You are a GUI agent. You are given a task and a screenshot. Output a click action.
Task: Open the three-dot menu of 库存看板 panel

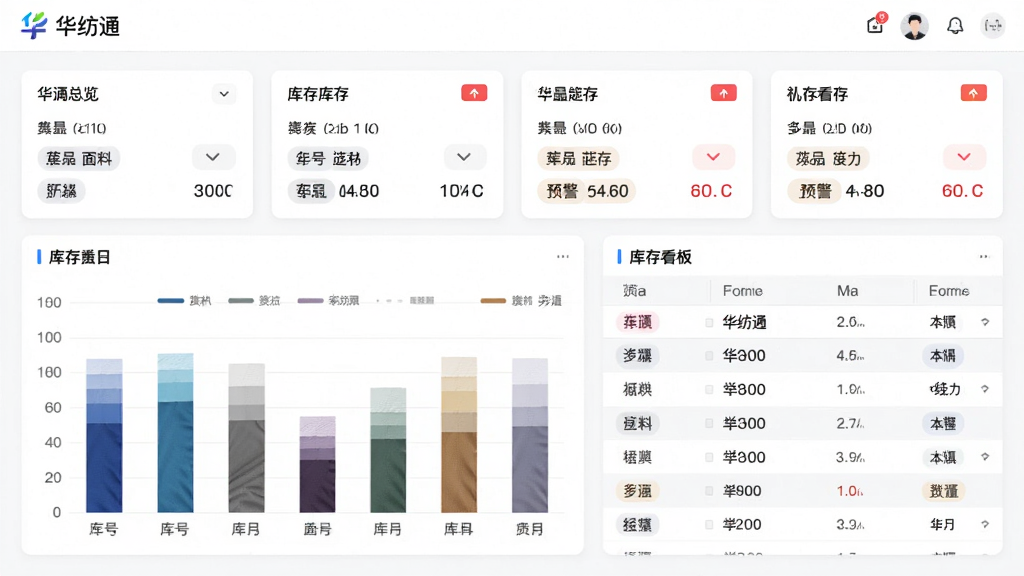[x=984, y=257]
